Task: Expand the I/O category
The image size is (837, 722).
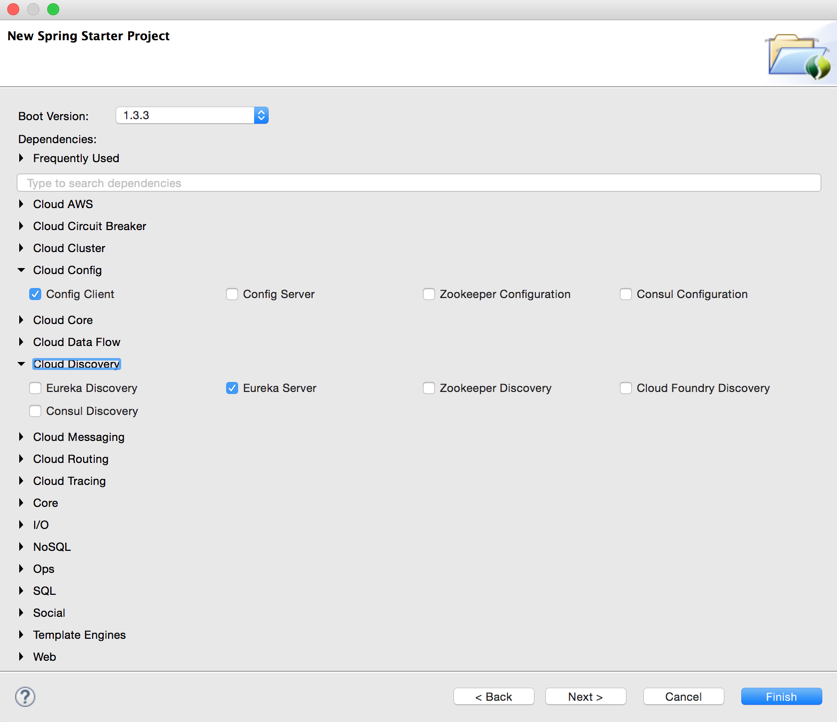Action: click(21, 525)
